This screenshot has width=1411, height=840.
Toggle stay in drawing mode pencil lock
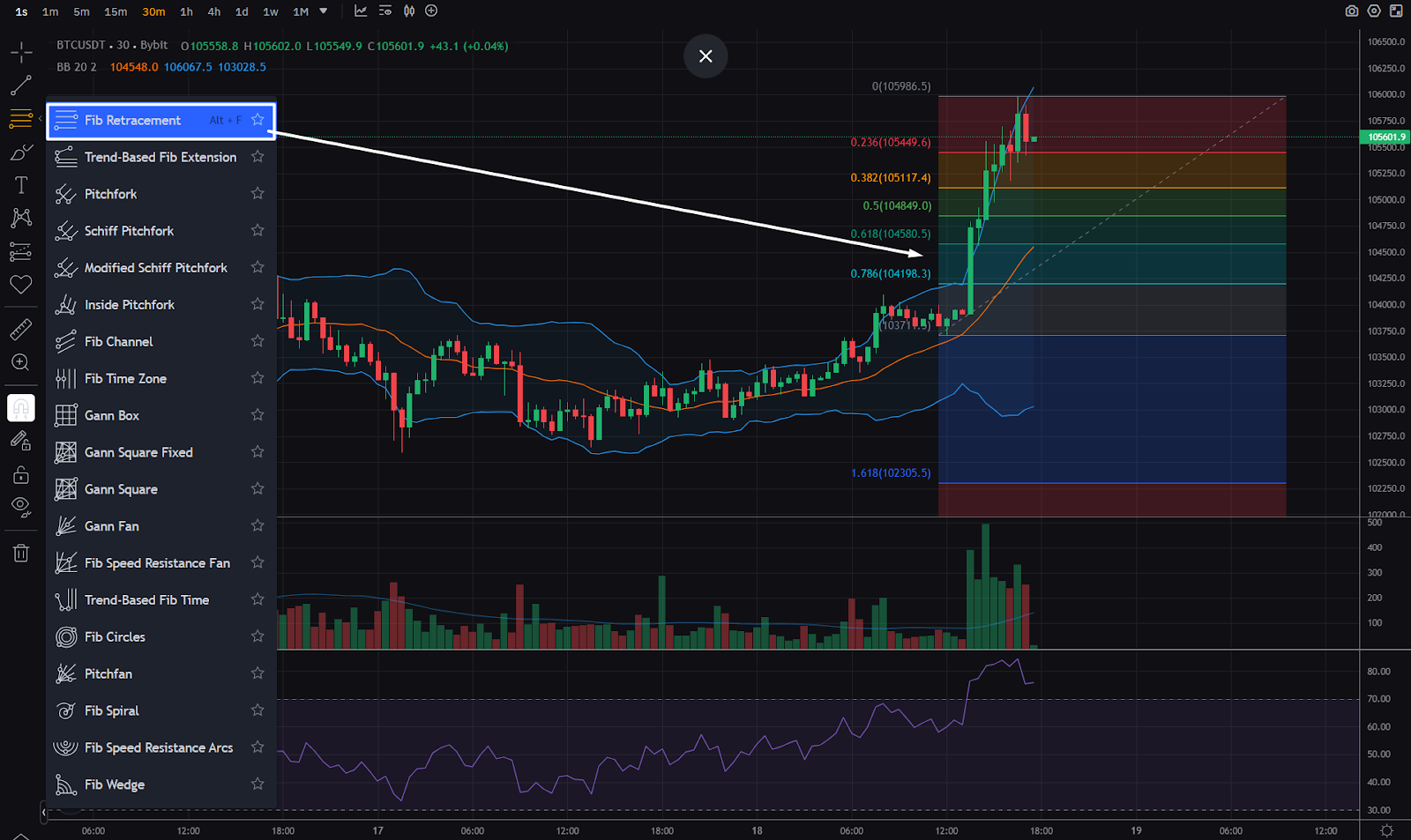point(21,441)
